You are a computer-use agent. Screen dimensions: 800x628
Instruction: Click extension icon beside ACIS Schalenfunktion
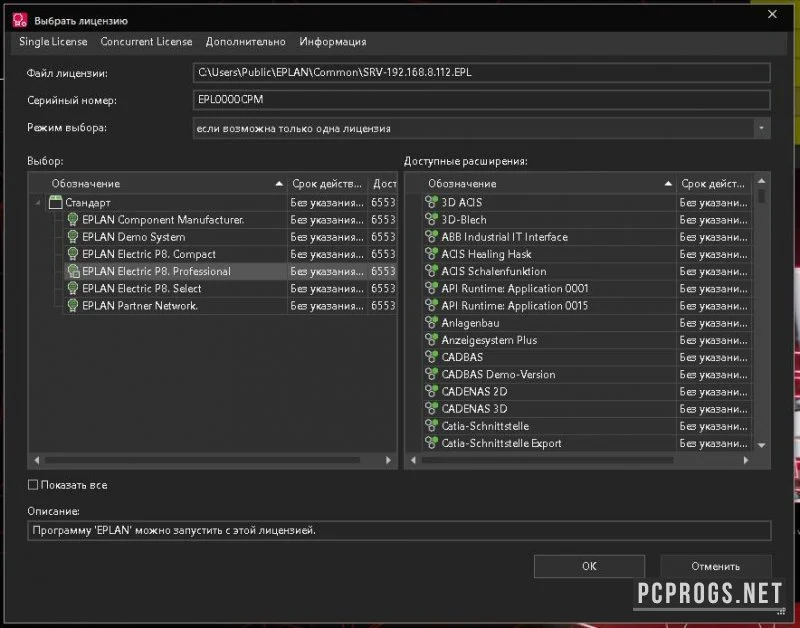pyautogui.click(x=432, y=271)
